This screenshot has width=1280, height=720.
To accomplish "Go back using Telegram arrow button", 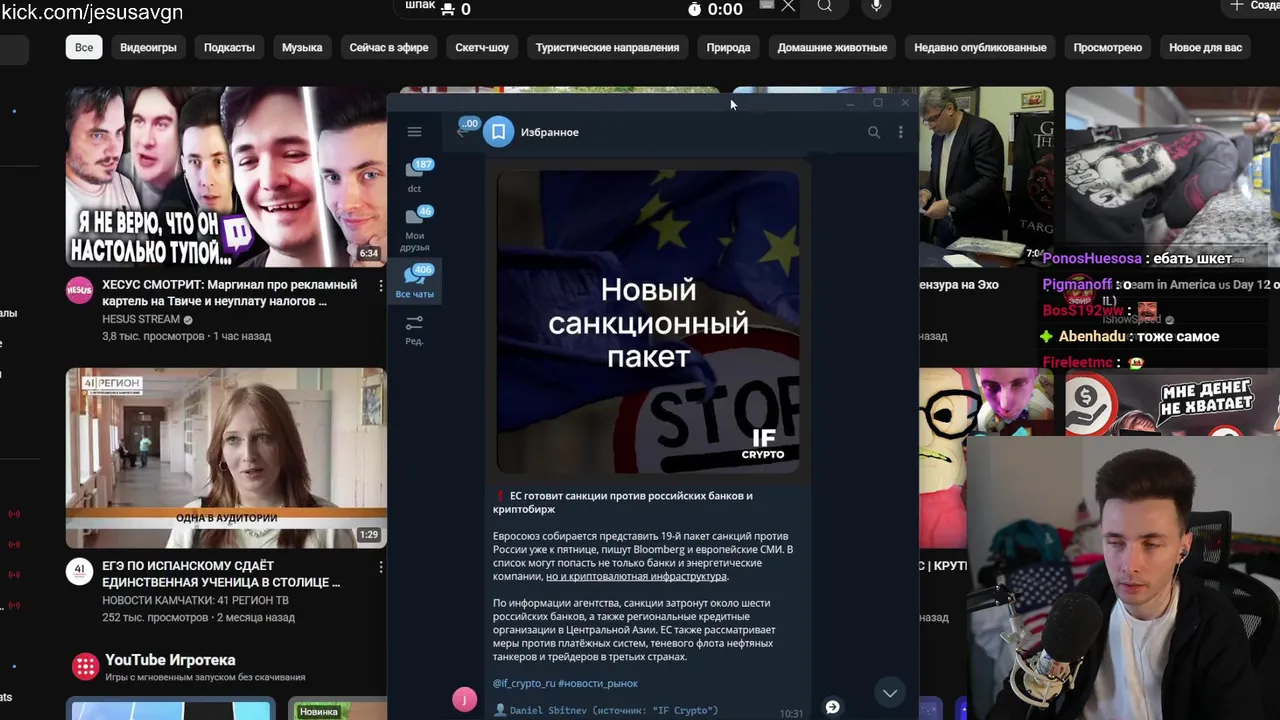I will click(x=463, y=131).
